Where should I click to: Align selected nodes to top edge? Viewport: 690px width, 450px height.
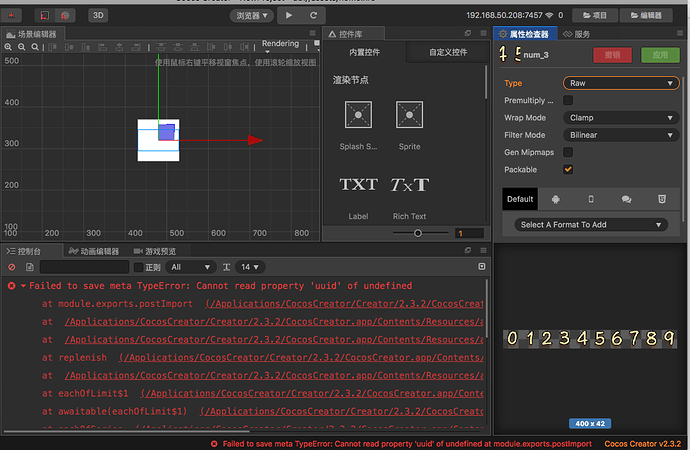pos(52,47)
